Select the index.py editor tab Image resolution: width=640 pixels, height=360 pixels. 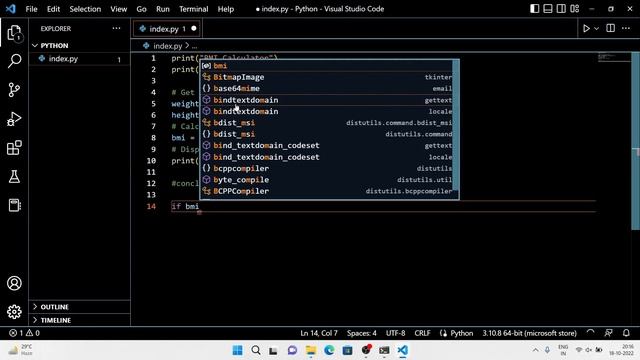167,29
